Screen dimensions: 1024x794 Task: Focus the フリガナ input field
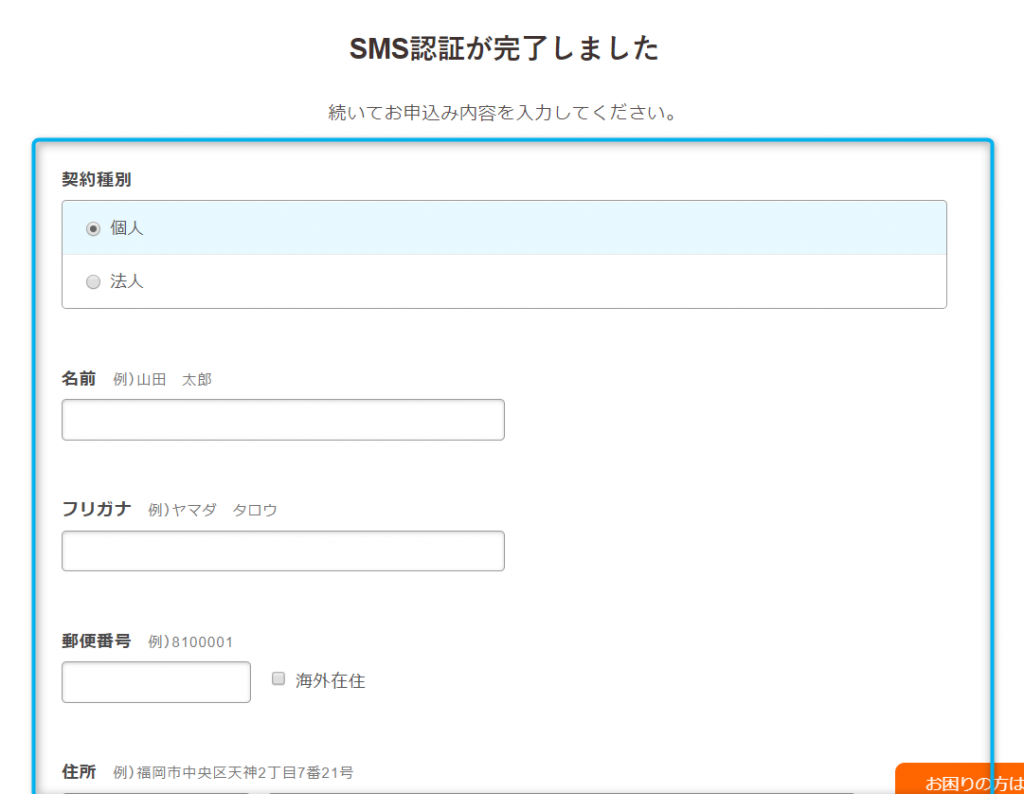[x=283, y=551]
